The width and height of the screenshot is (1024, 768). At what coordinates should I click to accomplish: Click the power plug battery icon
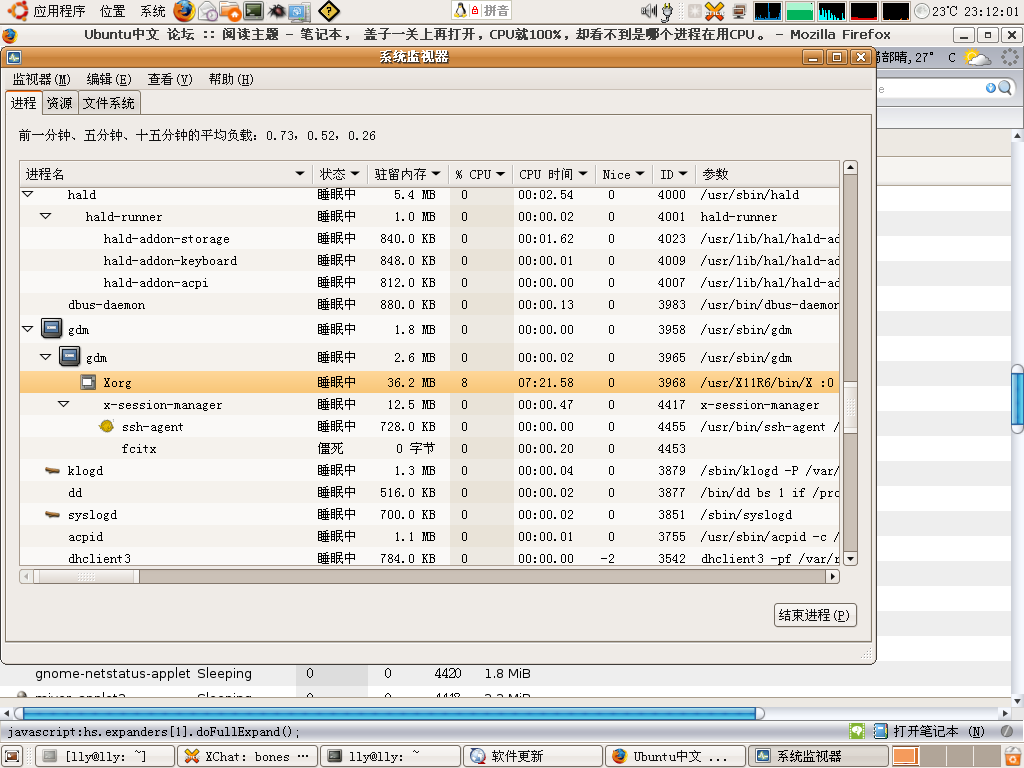click(x=667, y=12)
